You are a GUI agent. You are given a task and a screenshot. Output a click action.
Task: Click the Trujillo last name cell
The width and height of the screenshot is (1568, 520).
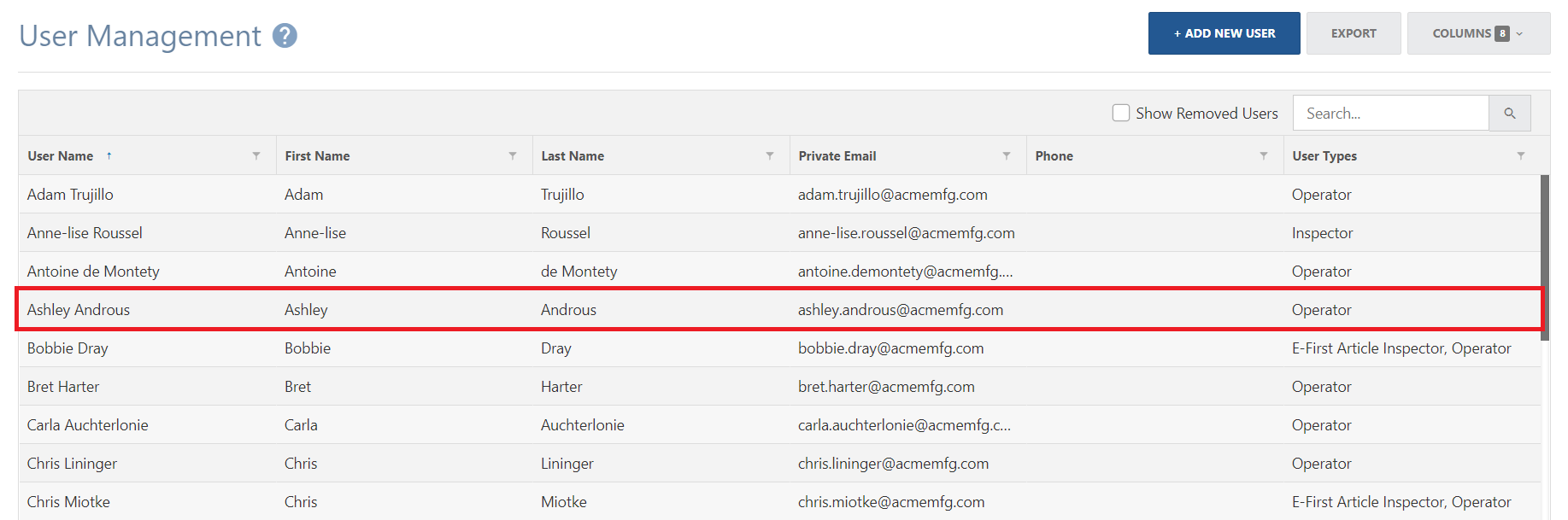pos(661,194)
